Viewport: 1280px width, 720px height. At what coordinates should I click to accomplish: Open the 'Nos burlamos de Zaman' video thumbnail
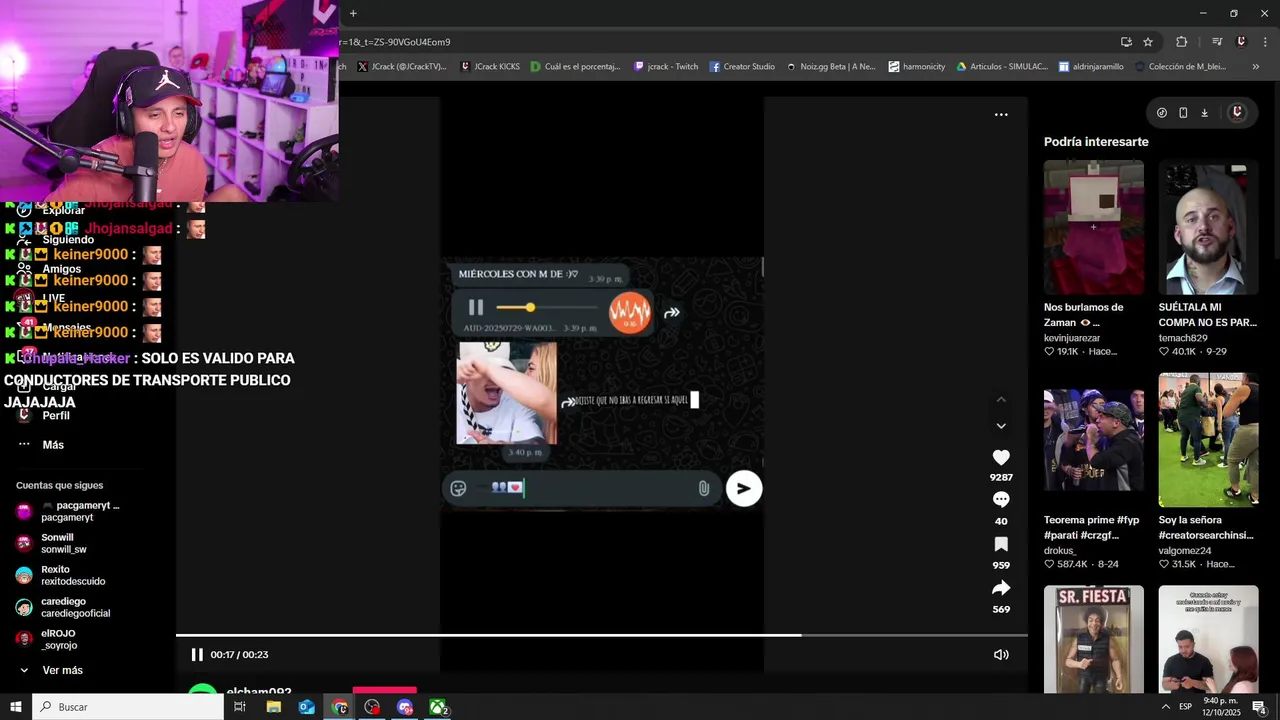1094,227
